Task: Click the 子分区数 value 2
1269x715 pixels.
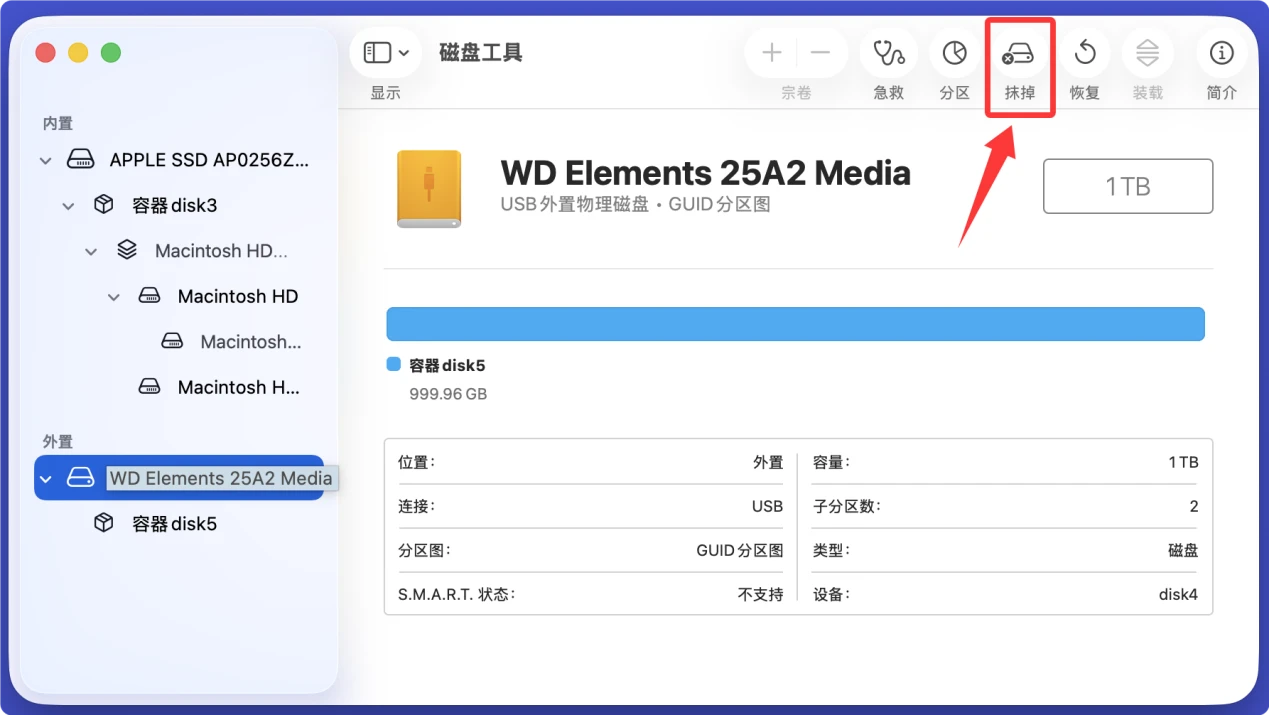Action: pyautogui.click(x=1194, y=506)
